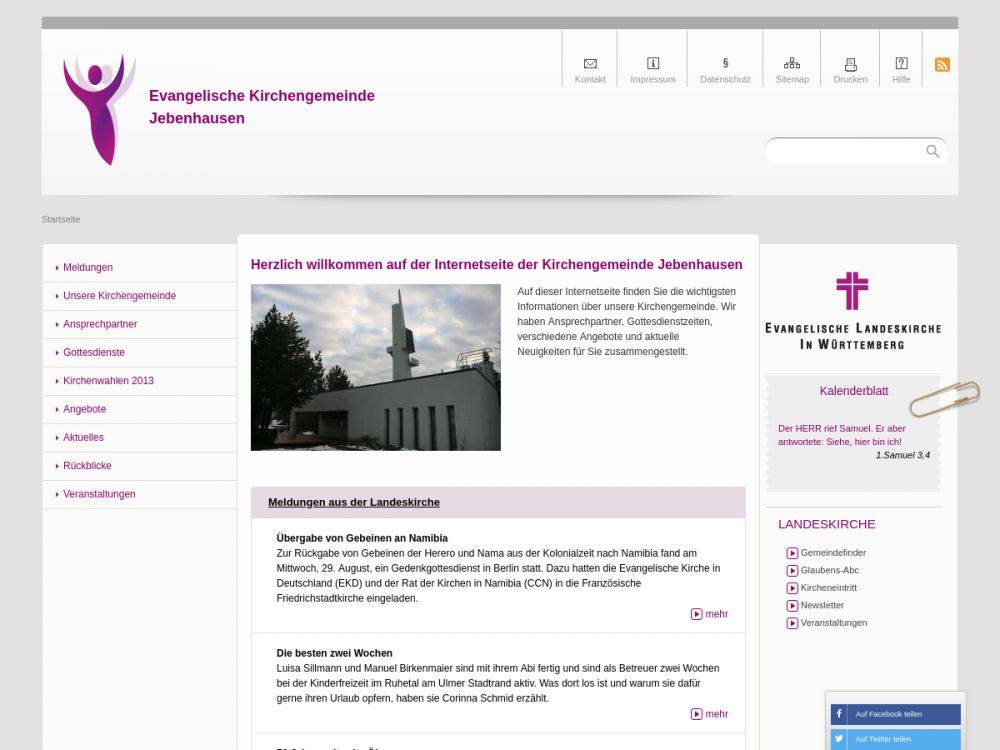This screenshot has height=750, width=1000.
Task: Share page via Facebook button
Action: [895, 714]
